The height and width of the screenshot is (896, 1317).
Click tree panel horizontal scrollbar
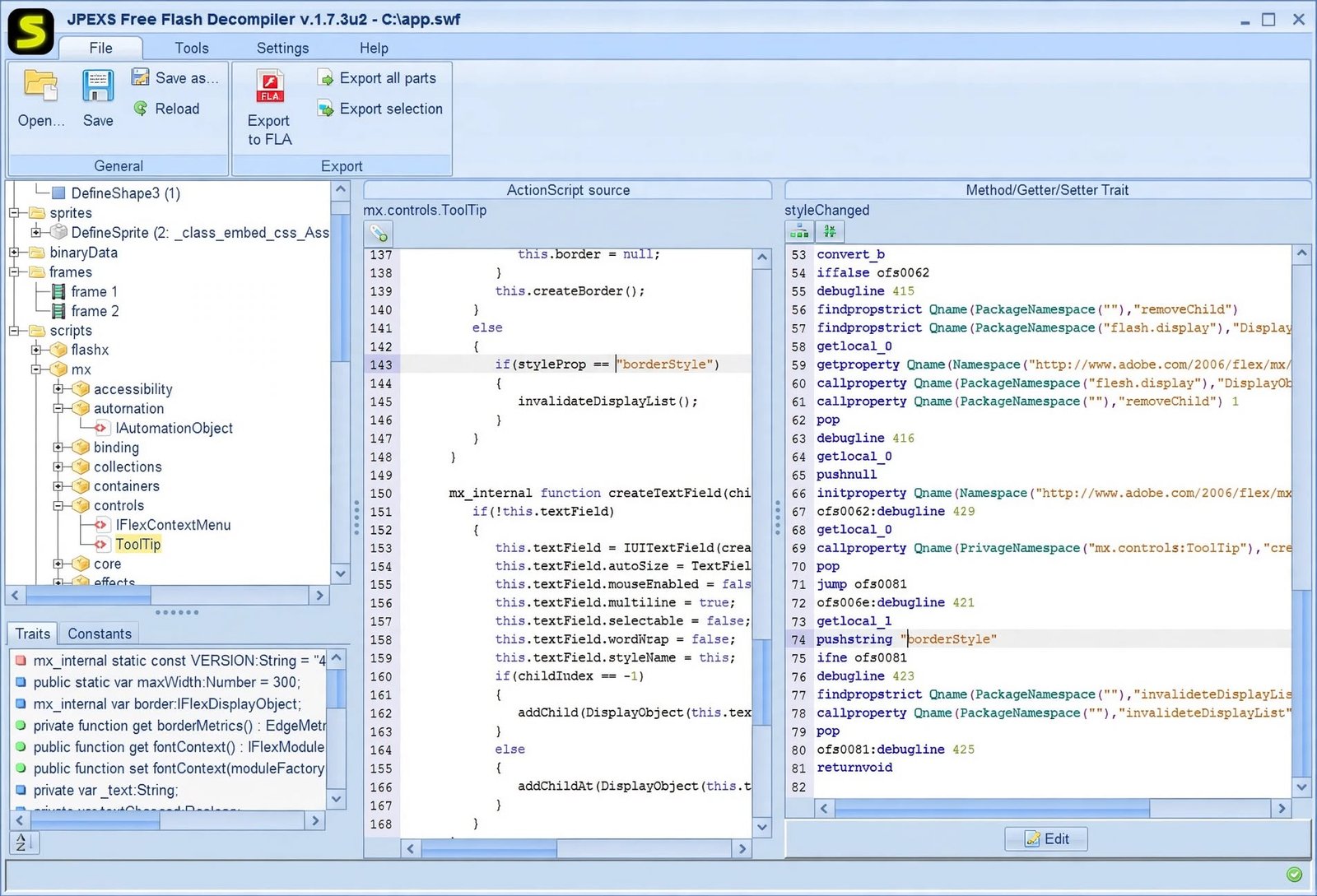(x=88, y=595)
